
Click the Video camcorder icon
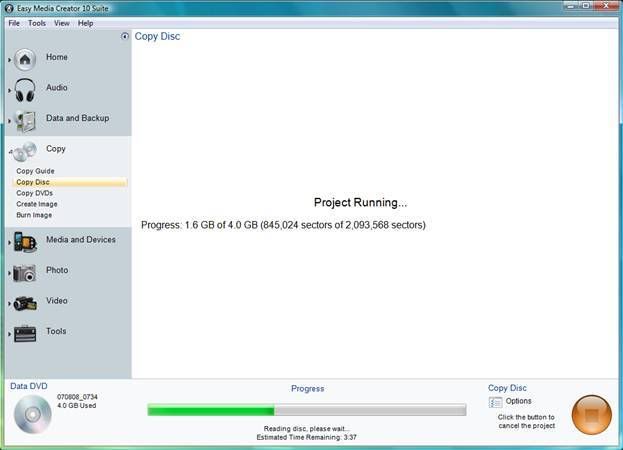click(x=25, y=303)
